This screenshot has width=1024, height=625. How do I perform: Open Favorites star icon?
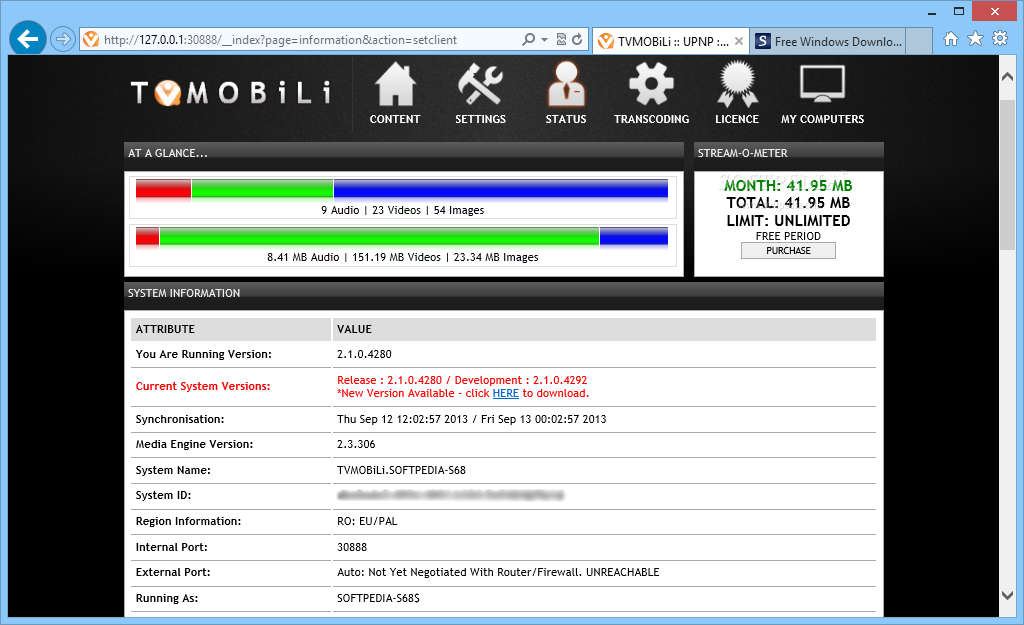coord(975,39)
